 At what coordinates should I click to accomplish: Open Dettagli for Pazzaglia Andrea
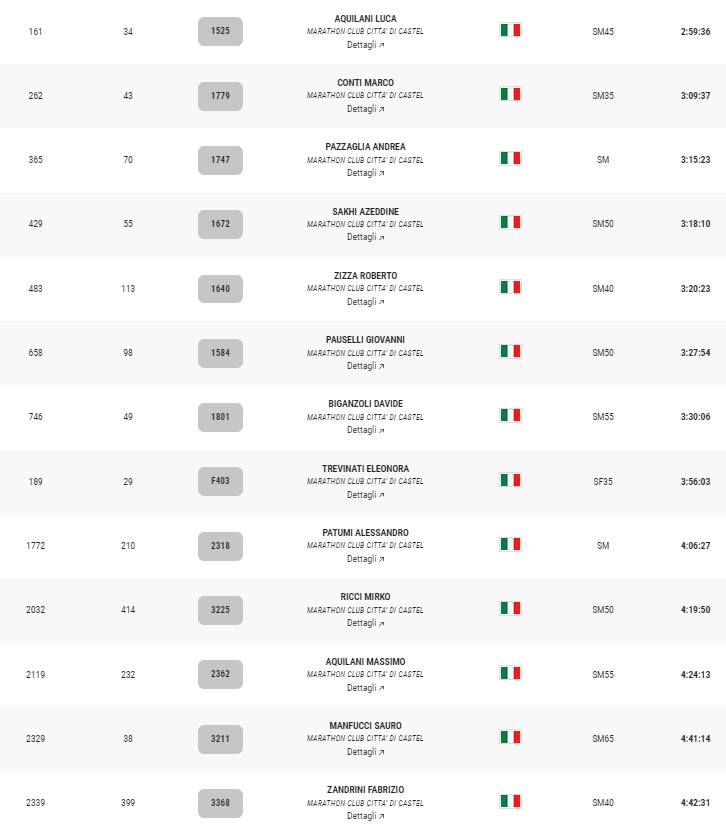[x=365, y=173]
